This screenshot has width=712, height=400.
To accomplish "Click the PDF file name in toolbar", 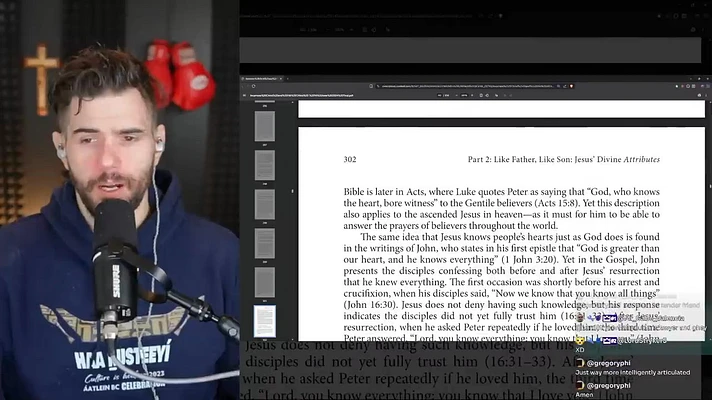I will (302, 95).
